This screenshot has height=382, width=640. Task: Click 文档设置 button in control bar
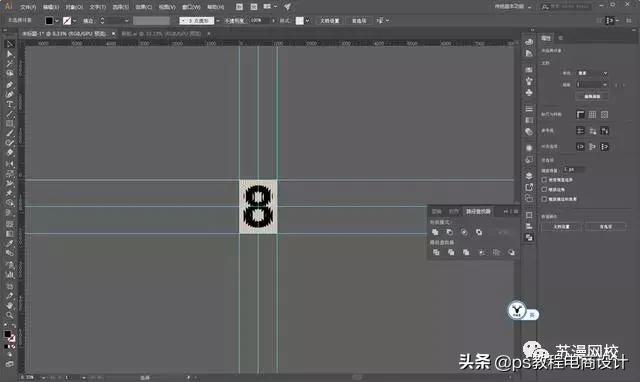point(329,21)
